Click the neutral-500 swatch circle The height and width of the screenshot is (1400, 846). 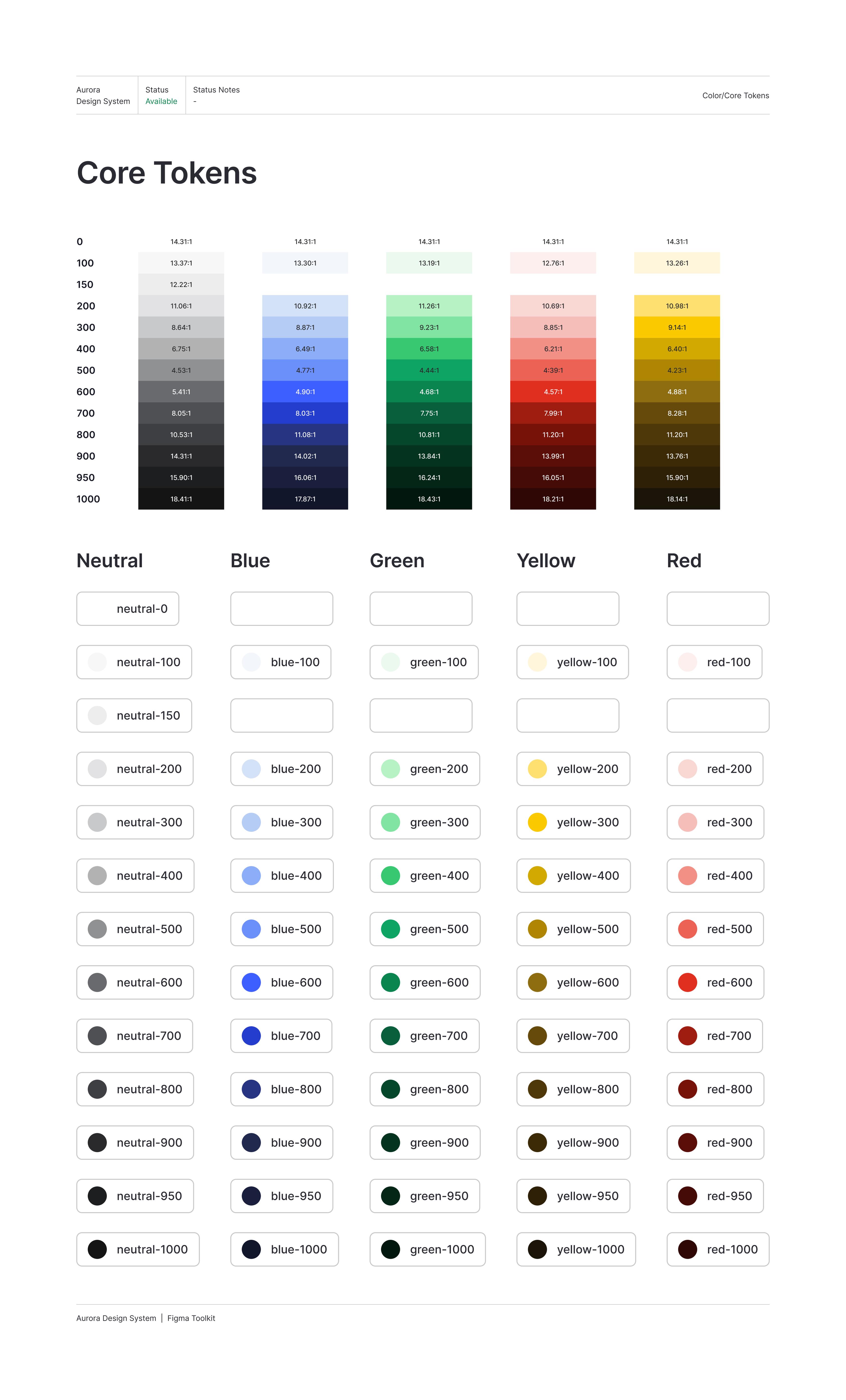pyautogui.click(x=97, y=929)
